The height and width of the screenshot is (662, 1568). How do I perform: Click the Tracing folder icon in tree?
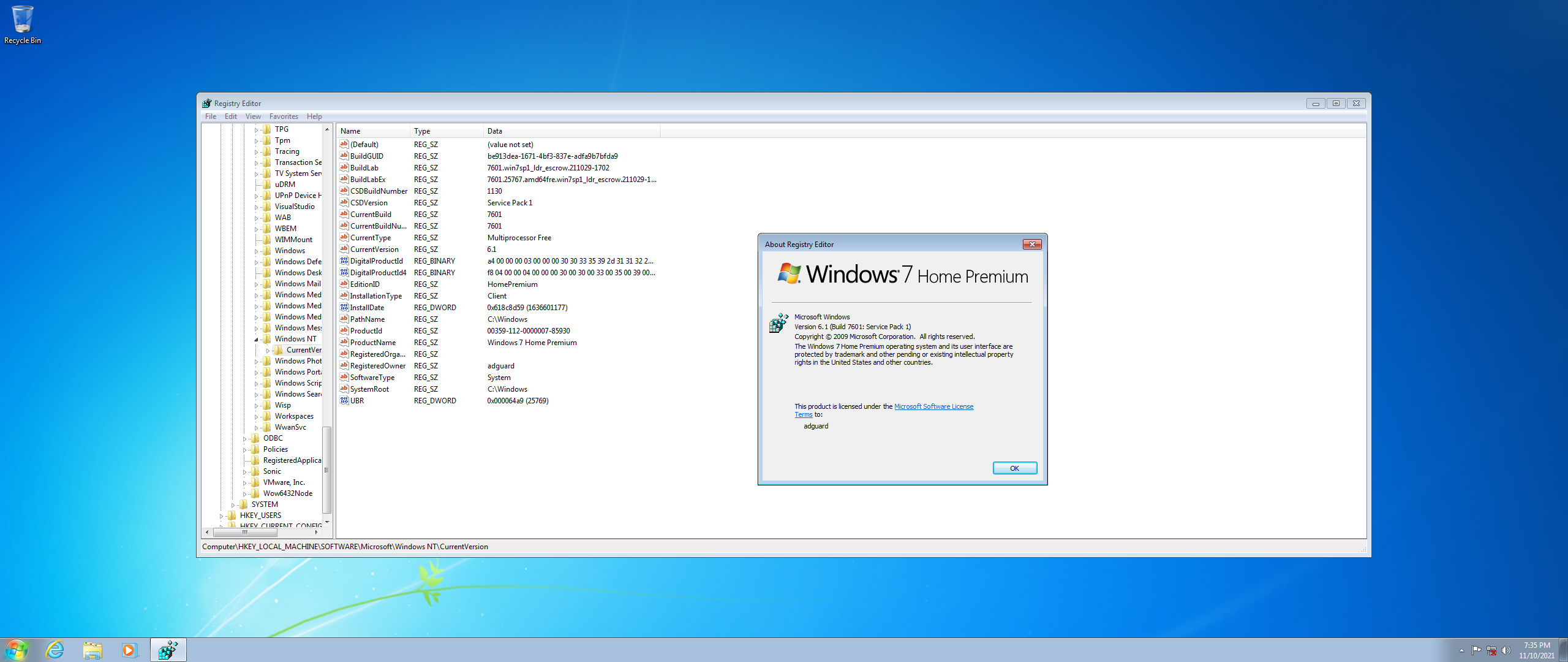(267, 151)
